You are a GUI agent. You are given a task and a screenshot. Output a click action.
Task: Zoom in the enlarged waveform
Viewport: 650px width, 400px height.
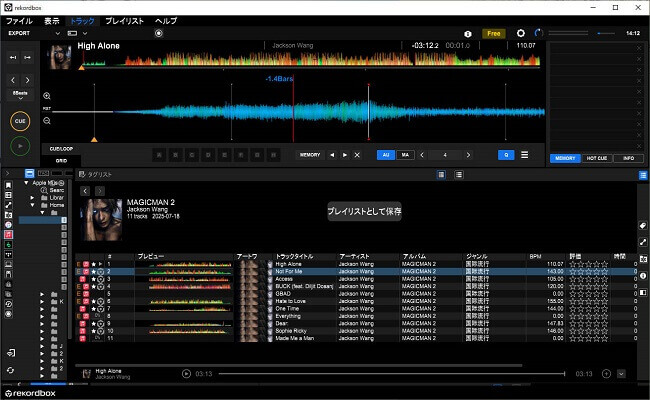click(x=47, y=96)
